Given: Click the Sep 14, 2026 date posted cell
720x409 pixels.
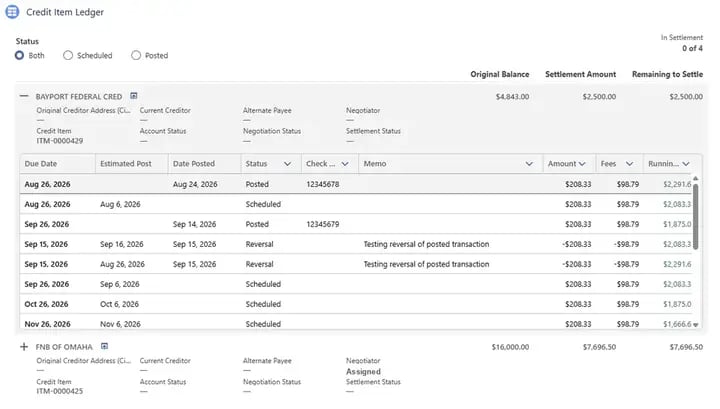Looking at the screenshot, I should coord(194,224).
